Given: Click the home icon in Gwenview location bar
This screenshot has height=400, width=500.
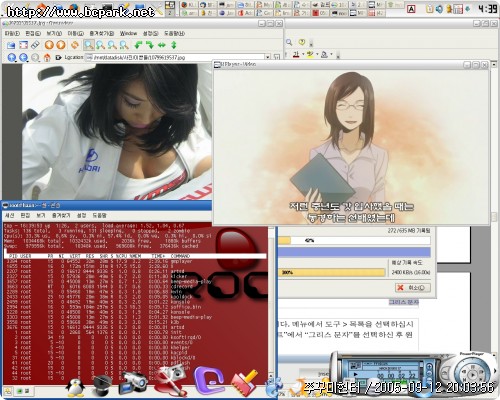Looking at the screenshot, I should (x=47, y=58).
